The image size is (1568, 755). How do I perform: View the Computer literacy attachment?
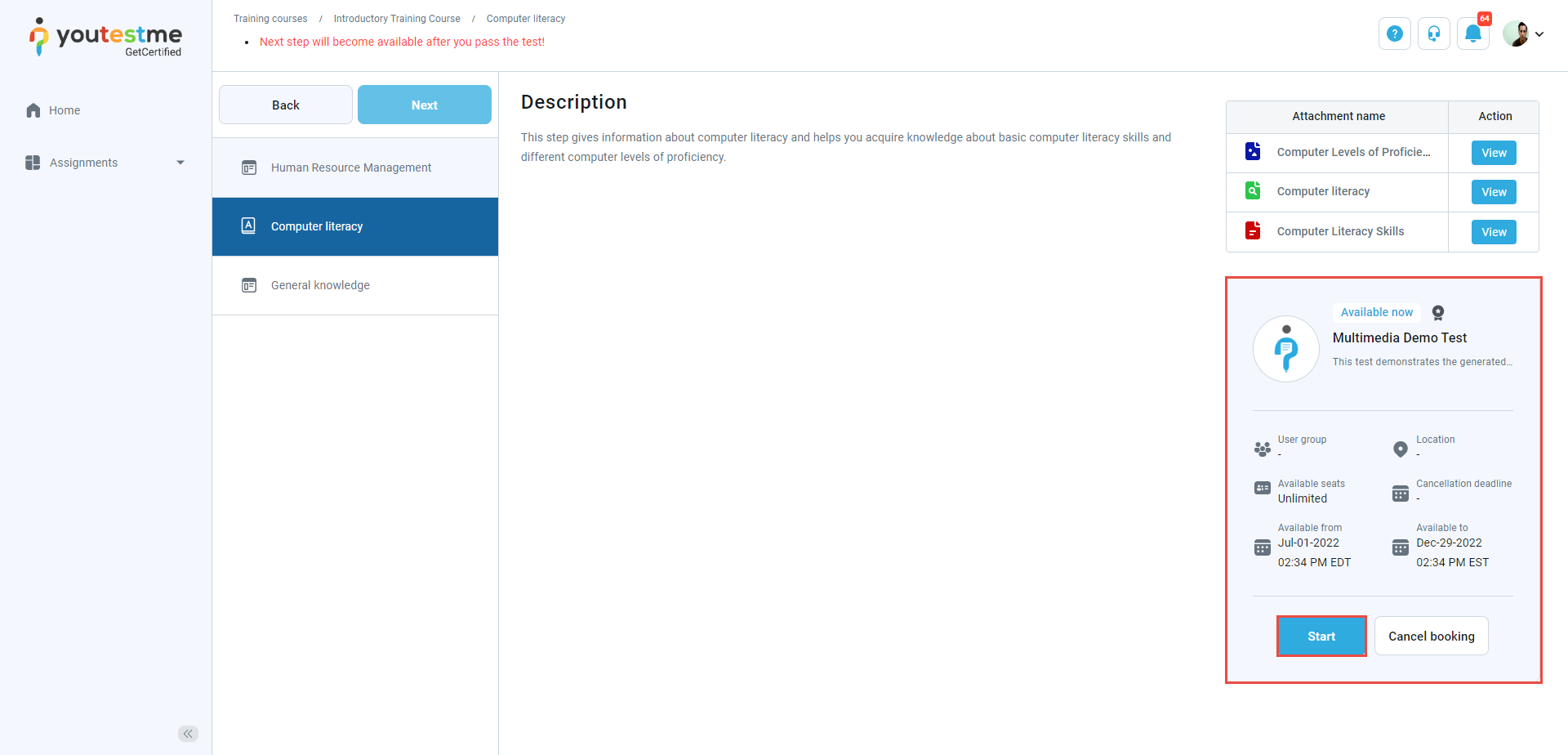click(x=1494, y=192)
